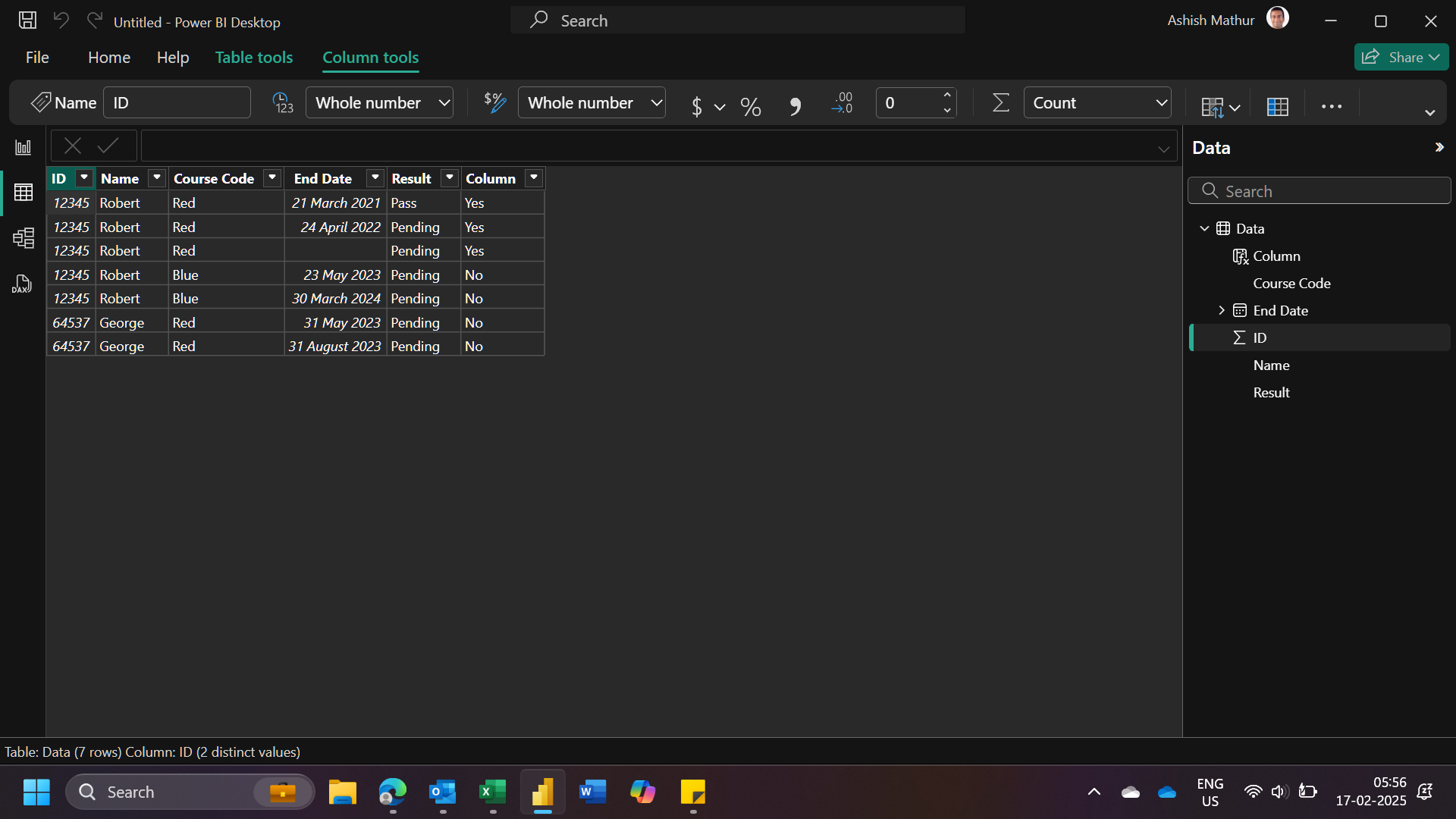Open the Summarization Count dropdown

click(1097, 102)
